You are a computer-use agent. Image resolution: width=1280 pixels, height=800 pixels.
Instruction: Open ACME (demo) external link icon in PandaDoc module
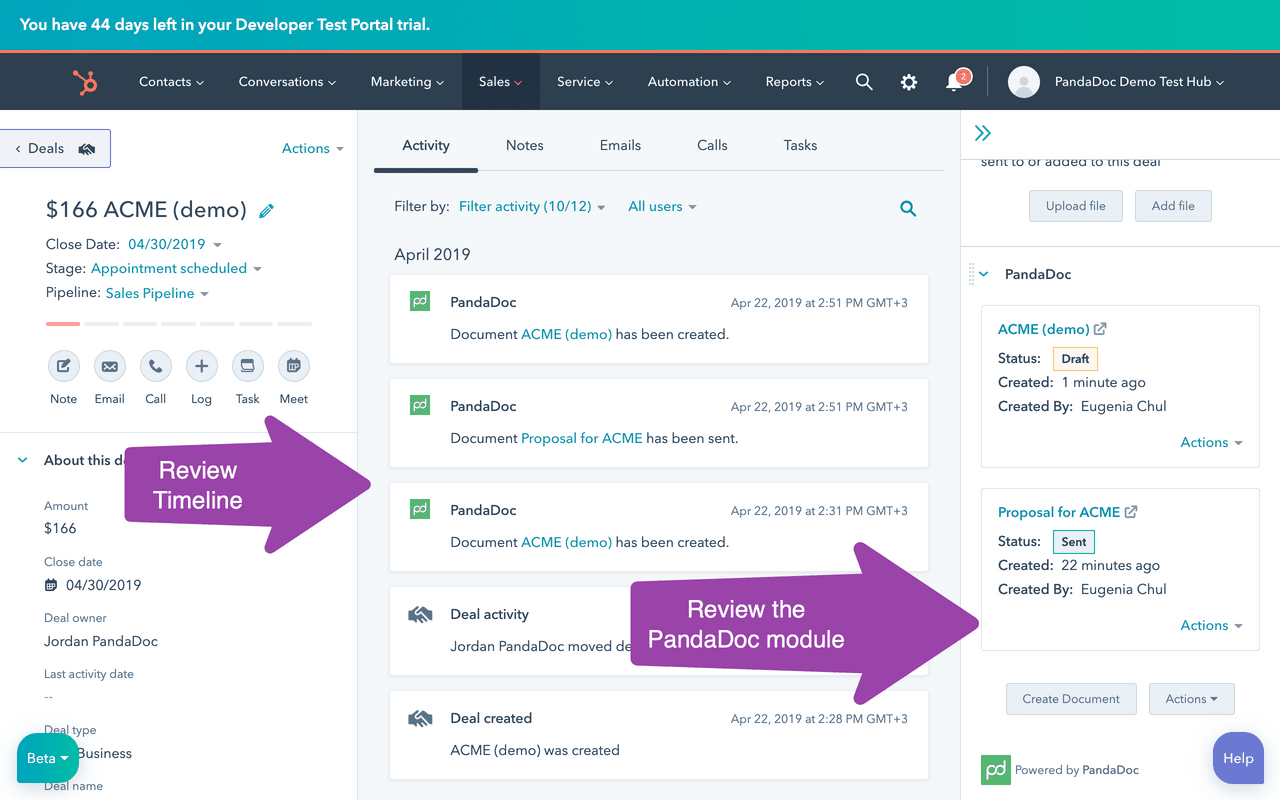point(1100,329)
